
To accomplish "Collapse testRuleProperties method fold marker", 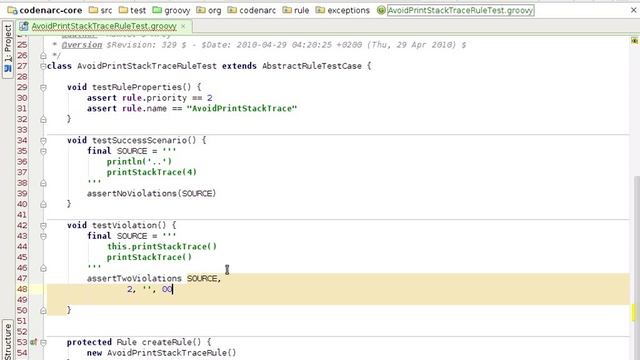I will point(43,87).
